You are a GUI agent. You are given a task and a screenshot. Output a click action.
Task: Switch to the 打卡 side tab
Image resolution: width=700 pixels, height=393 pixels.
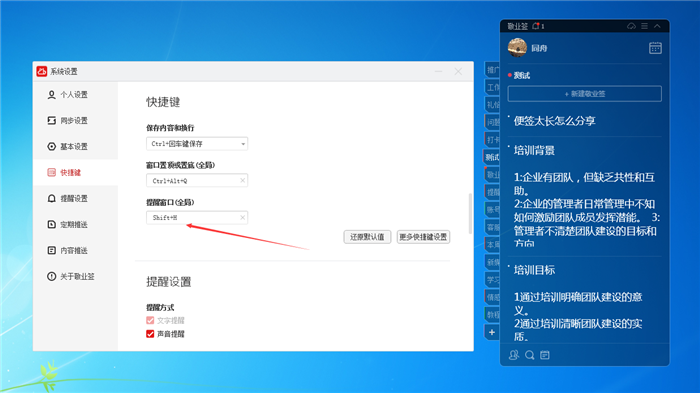pos(492,139)
